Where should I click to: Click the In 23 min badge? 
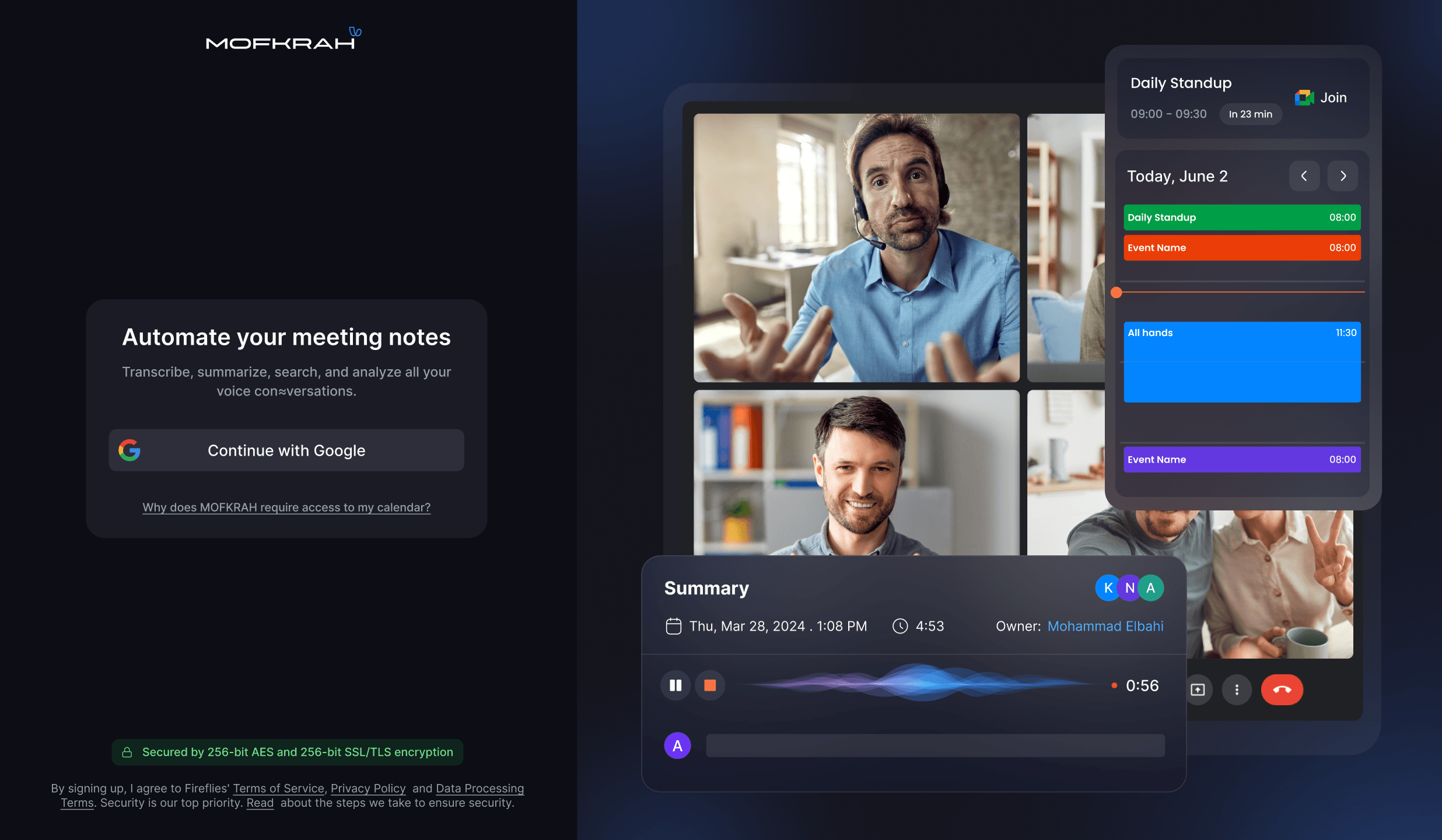point(1251,114)
